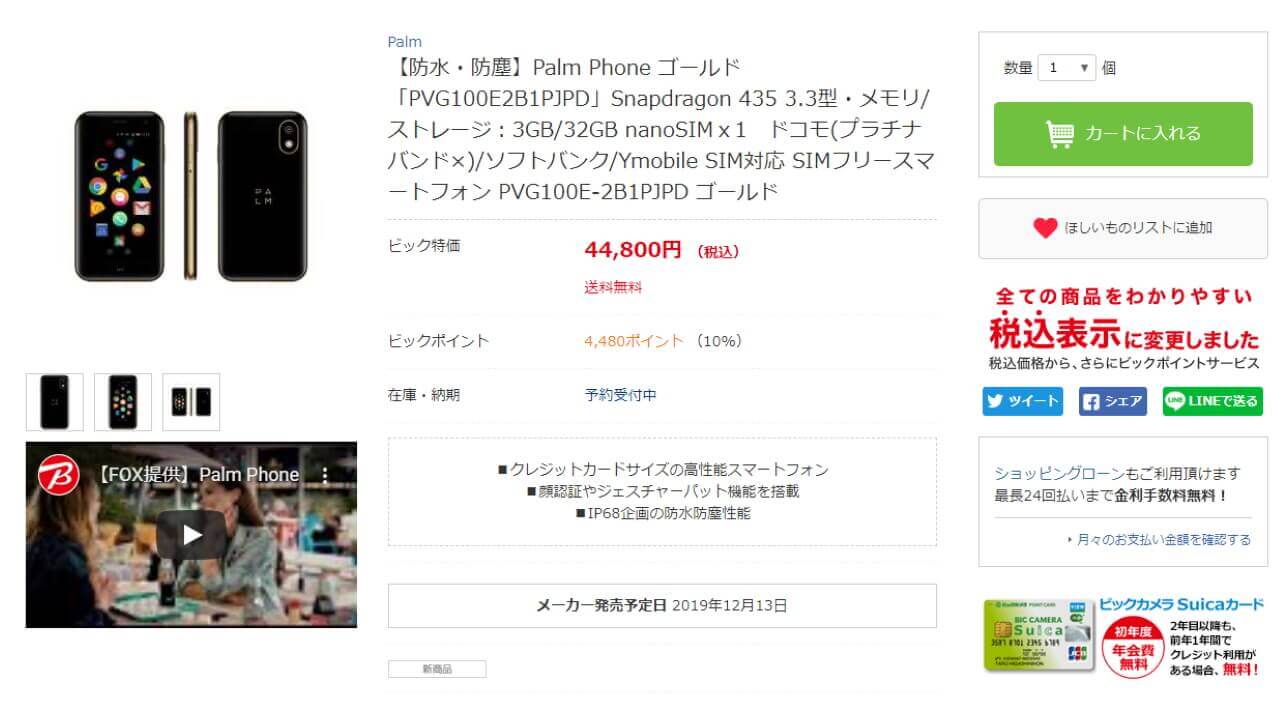The height and width of the screenshot is (720, 1280).
Task: Add to ほしいものリスト wishlist
Action: [1123, 228]
